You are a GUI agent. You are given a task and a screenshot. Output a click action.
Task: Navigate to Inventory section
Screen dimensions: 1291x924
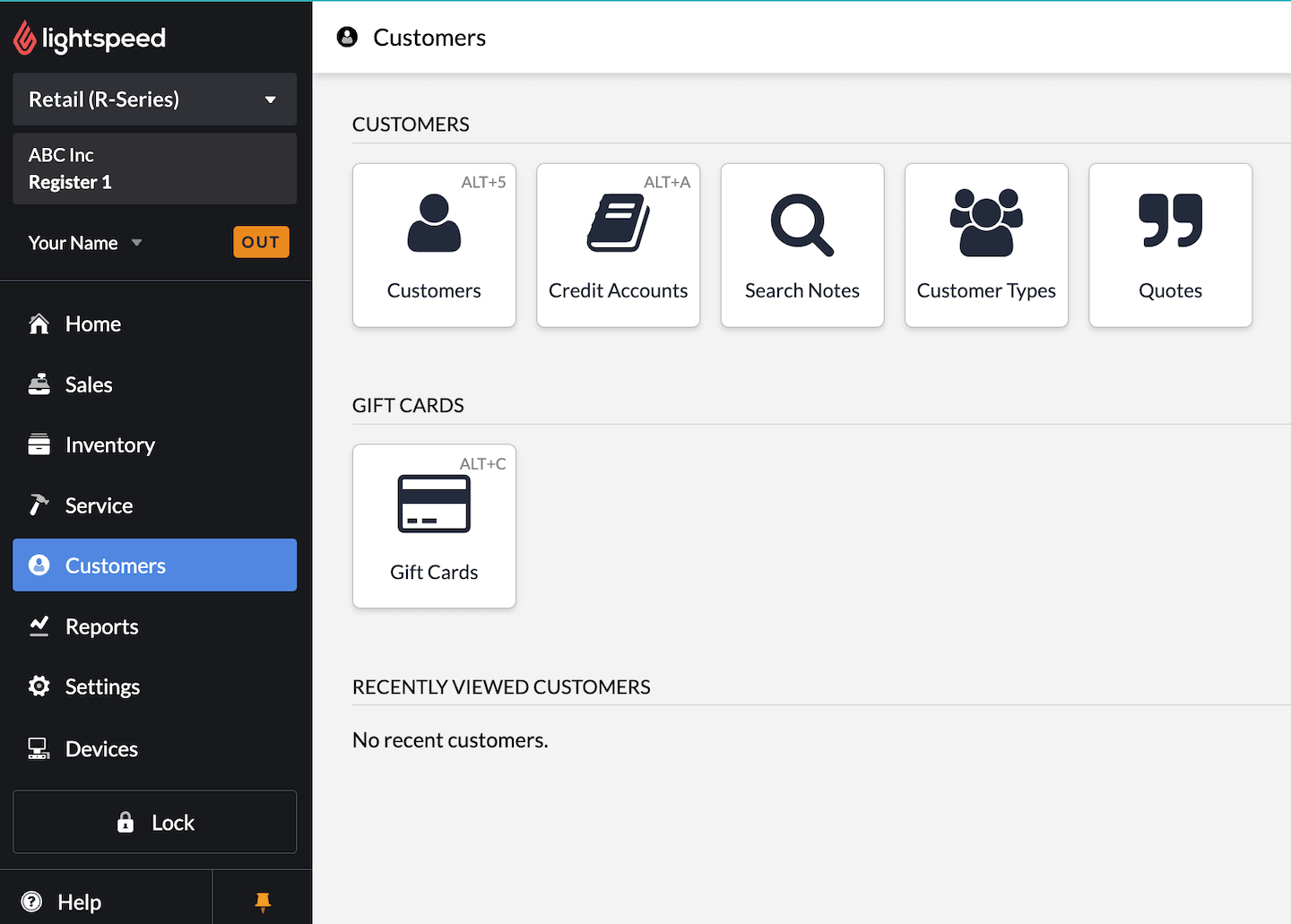click(109, 445)
